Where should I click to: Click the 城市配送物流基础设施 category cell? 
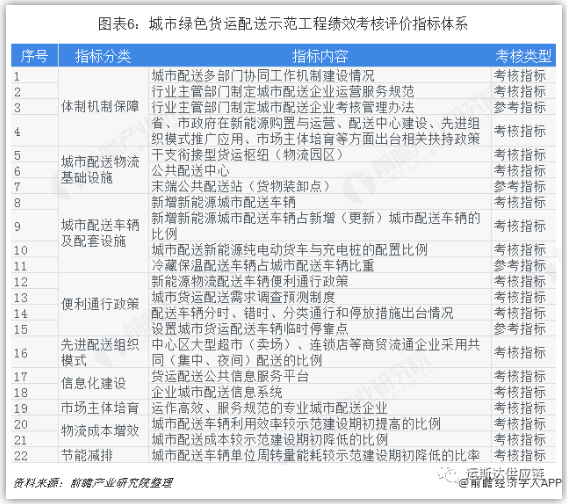point(100,170)
